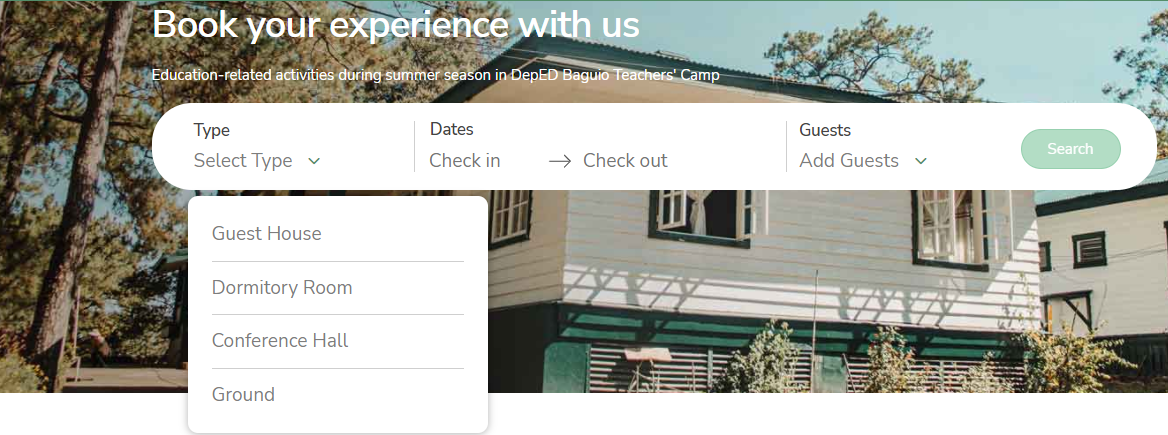Click the green Search button

[1070, 149]
